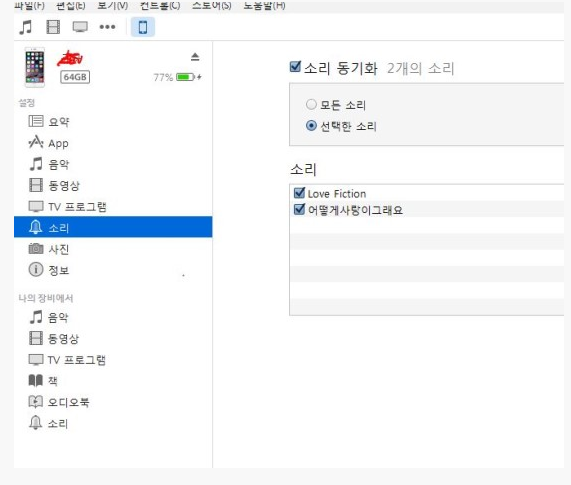Open 스토어(S) menu
The image size is (571, 485).
point(212,5)
